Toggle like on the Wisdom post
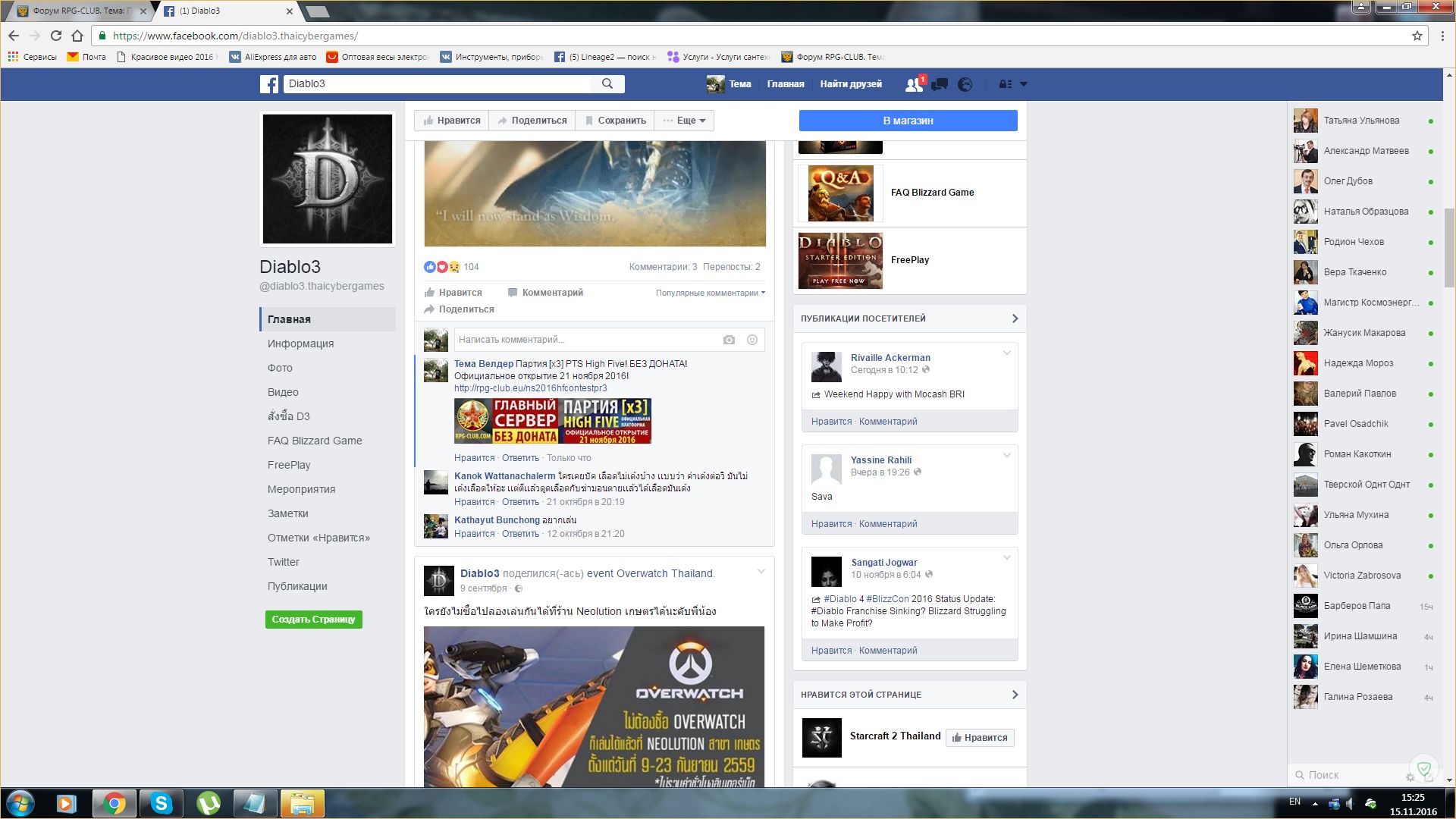This screenshot has width=1456, height=819. tap(453, 293)
